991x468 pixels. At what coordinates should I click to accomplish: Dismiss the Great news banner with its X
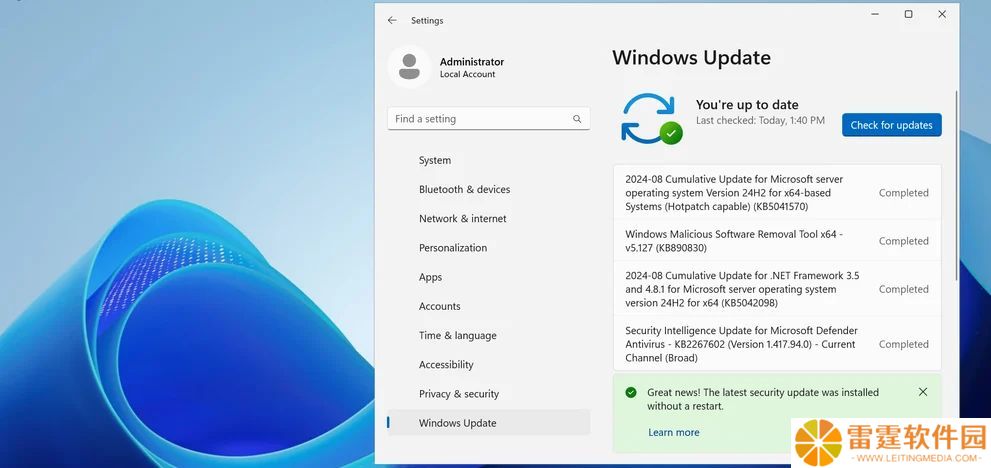[923, 392]
